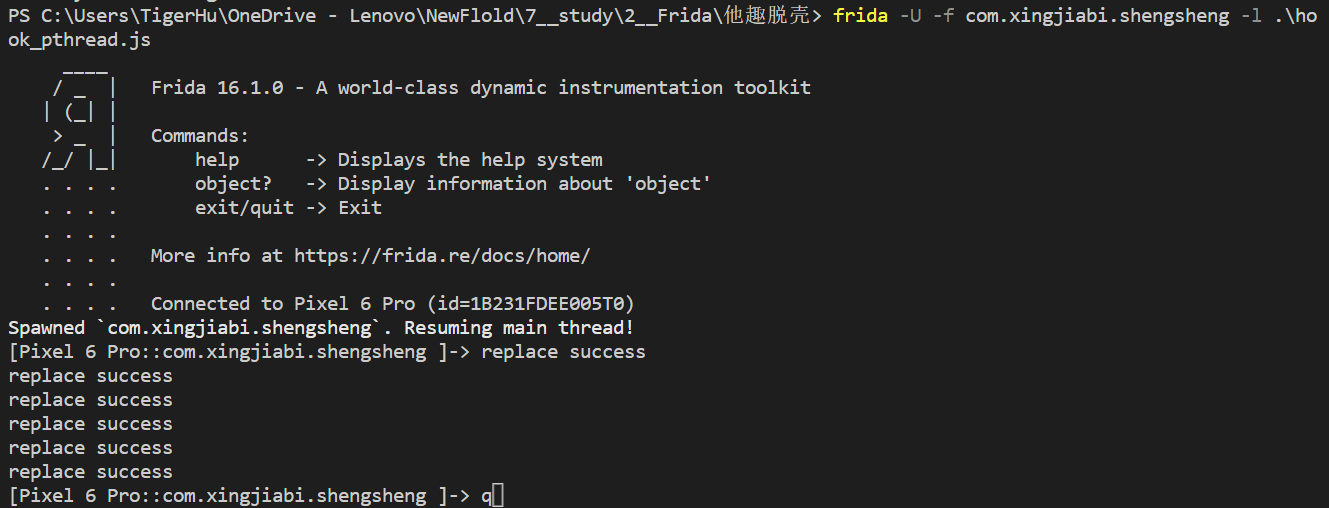Click the 'exit/quit' command entry
Viewport: 1329px width, 508px height.
(x=244, y=208)
